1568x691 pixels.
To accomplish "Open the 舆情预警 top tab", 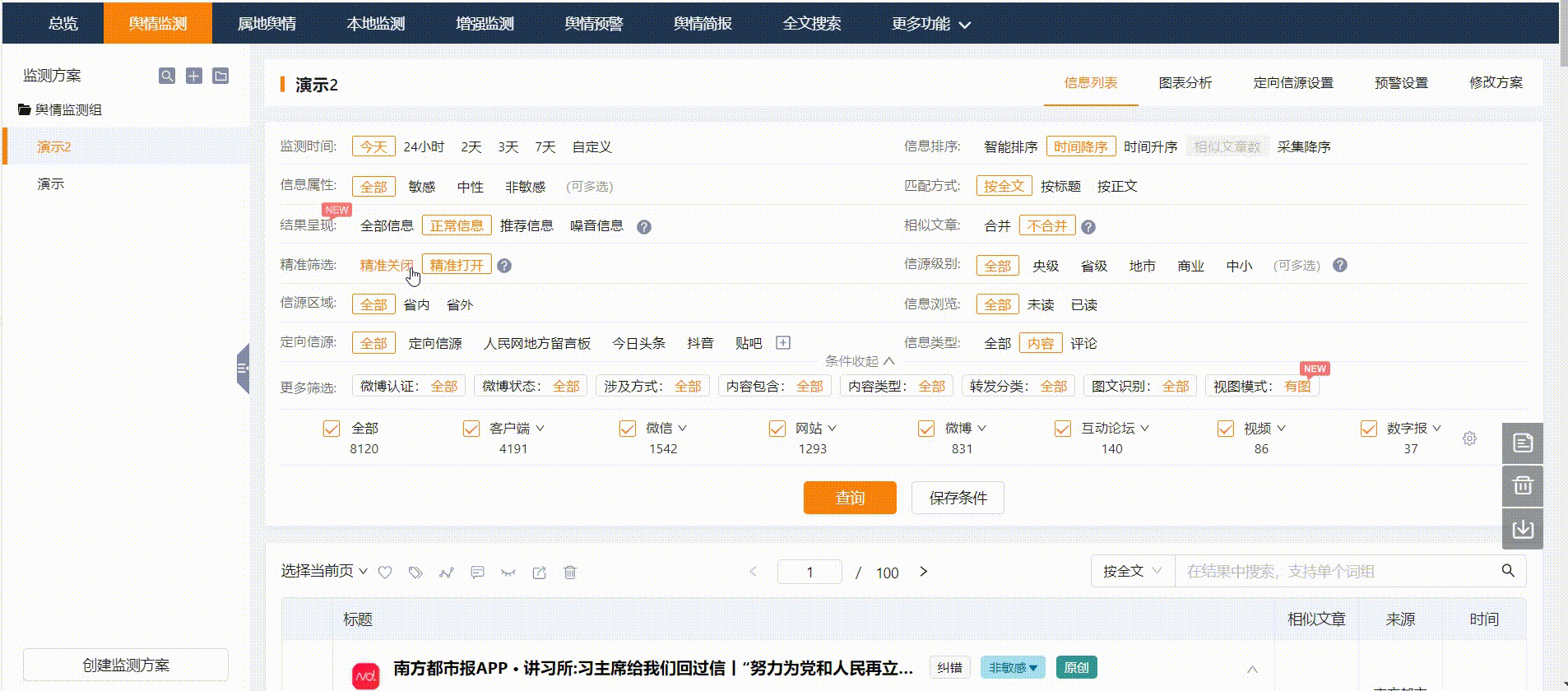I will (x=594, y=23).
